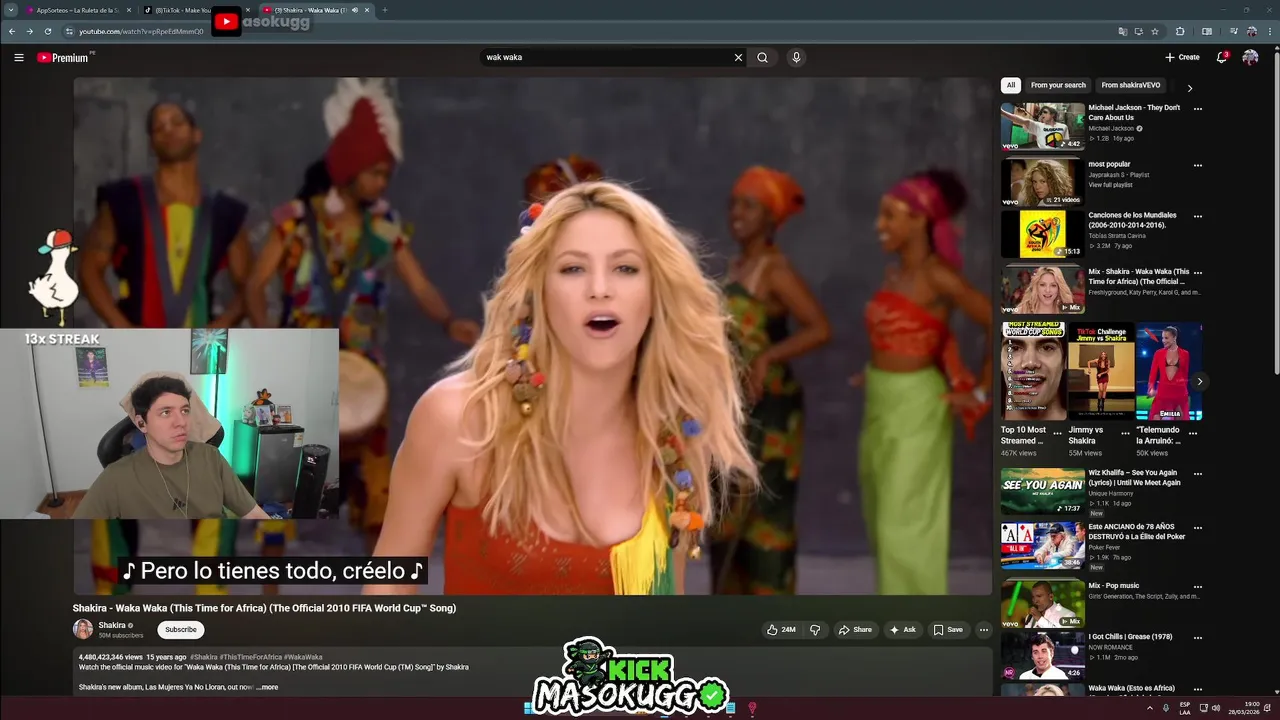
Task: Open browser side panel icon
Action: (1207, 31)
